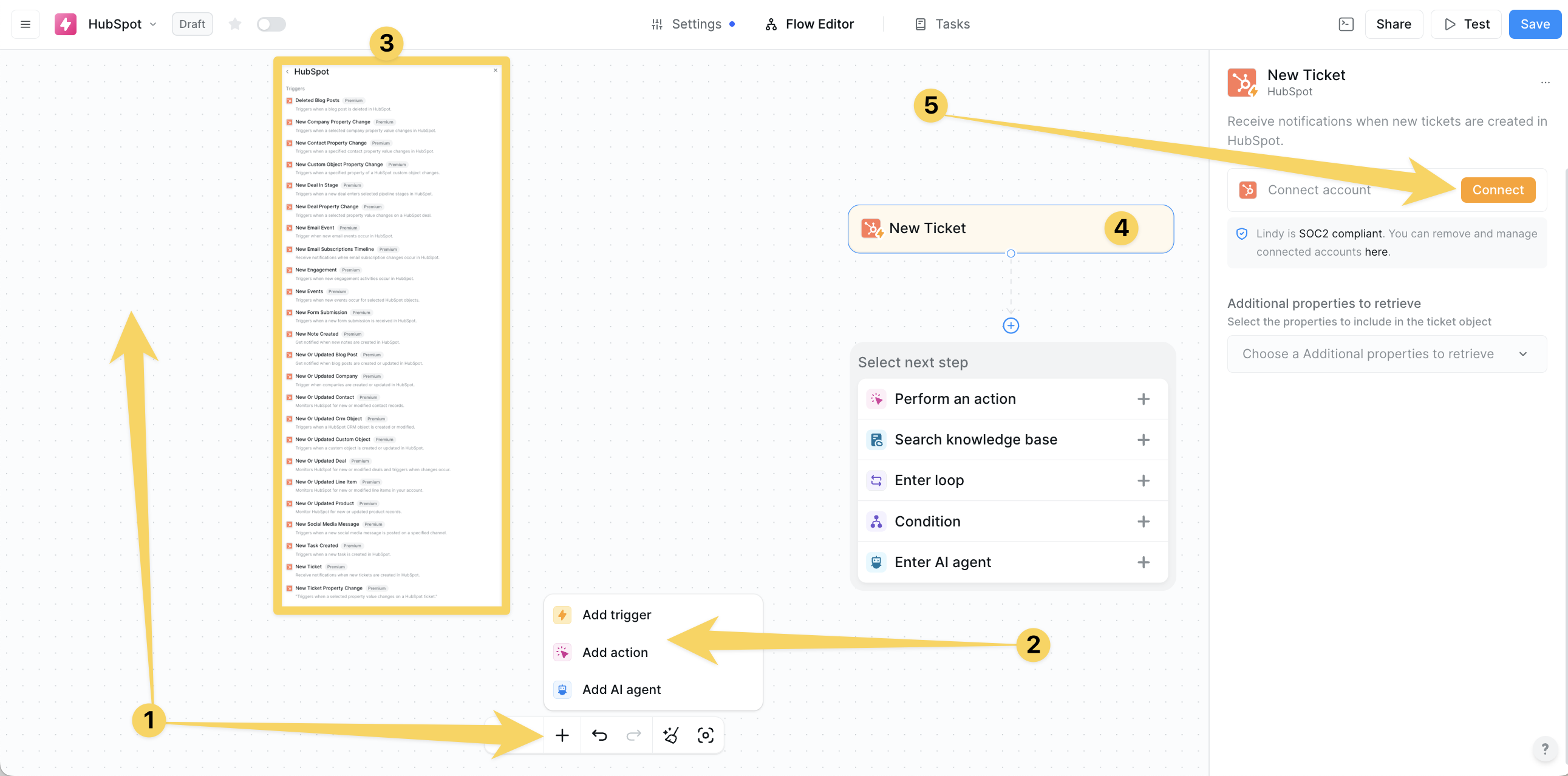This screenshot has width=1568, height=776.
Task: Expand the HubSpot agent name dropdown
Action: (153, 24)
